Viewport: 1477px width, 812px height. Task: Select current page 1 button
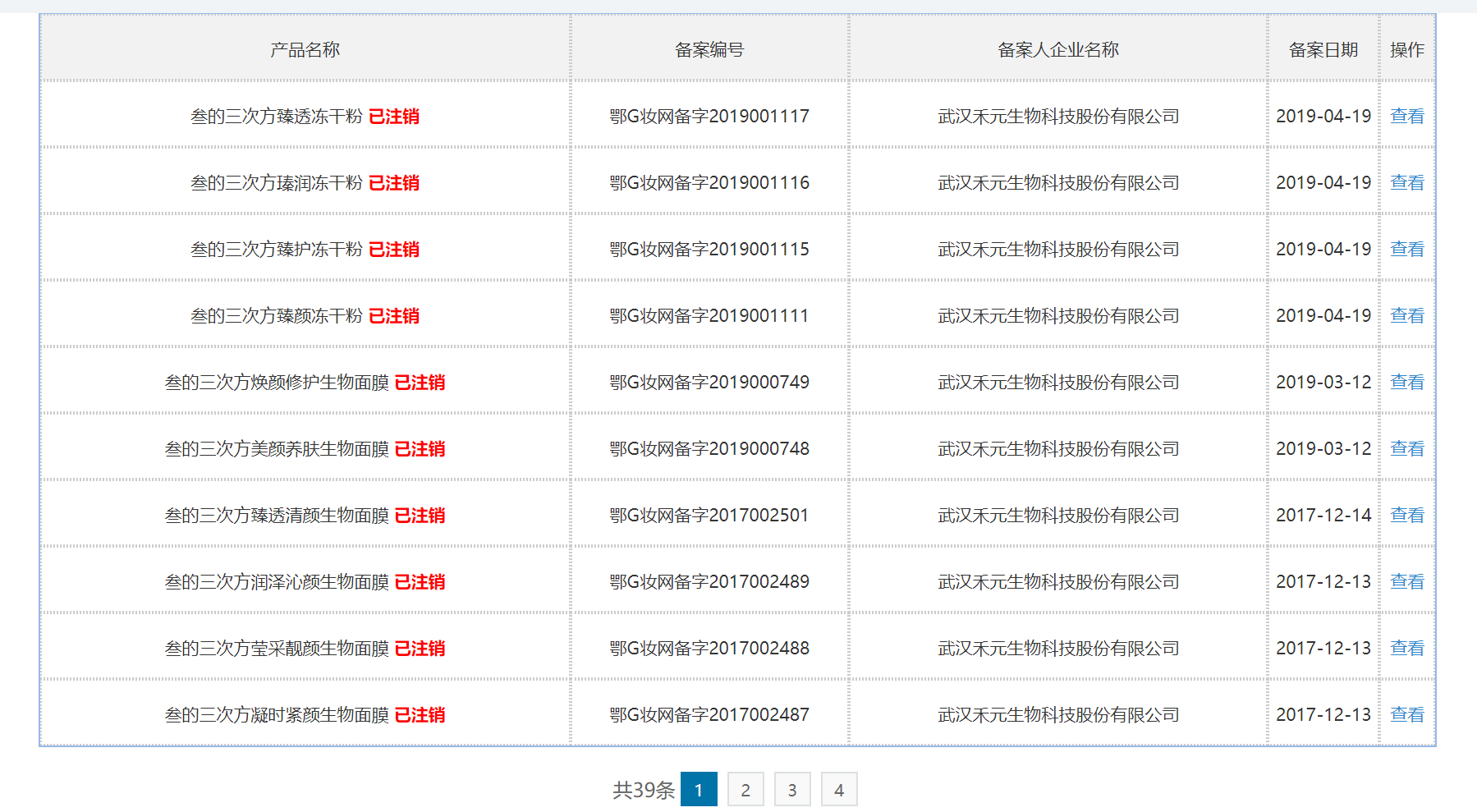(x=699, y=789)
